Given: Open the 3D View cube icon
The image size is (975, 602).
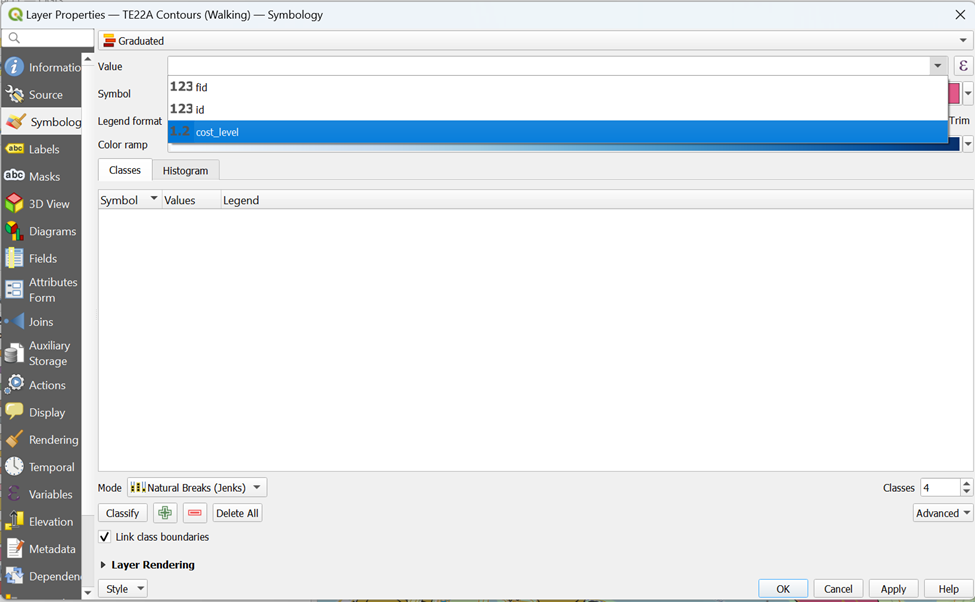Looking at the screenshot, I should tap(14, 203).
